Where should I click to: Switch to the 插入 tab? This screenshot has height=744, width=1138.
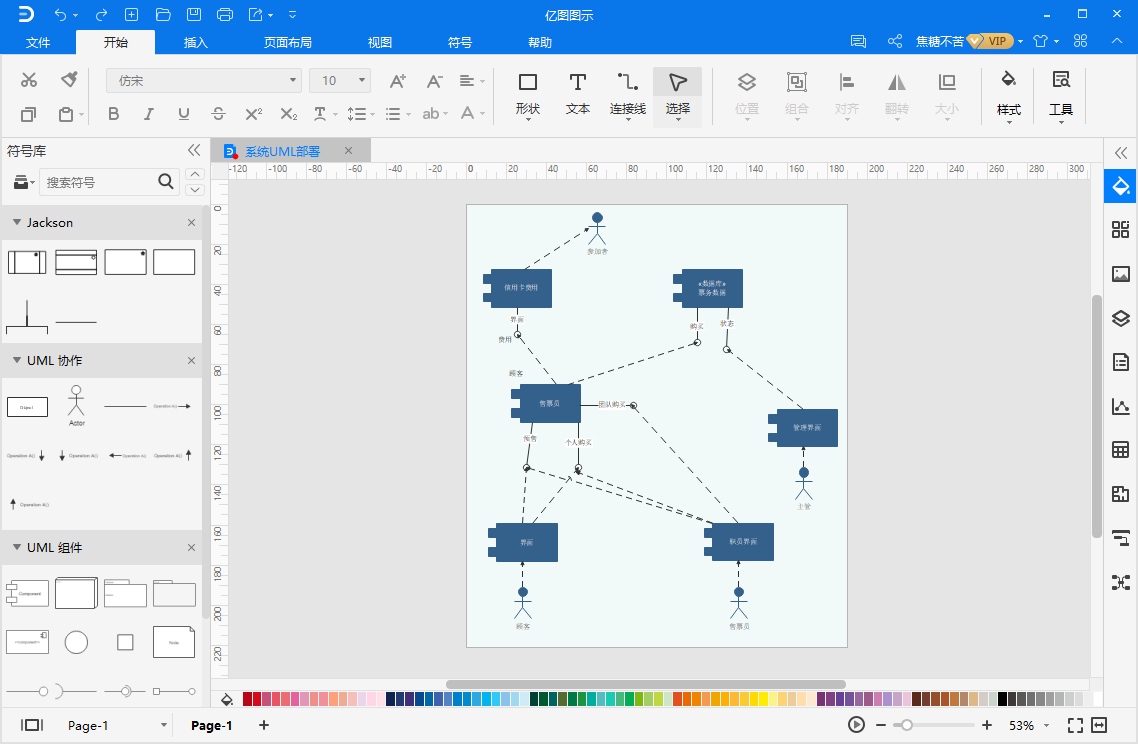[x=196, y=42]
